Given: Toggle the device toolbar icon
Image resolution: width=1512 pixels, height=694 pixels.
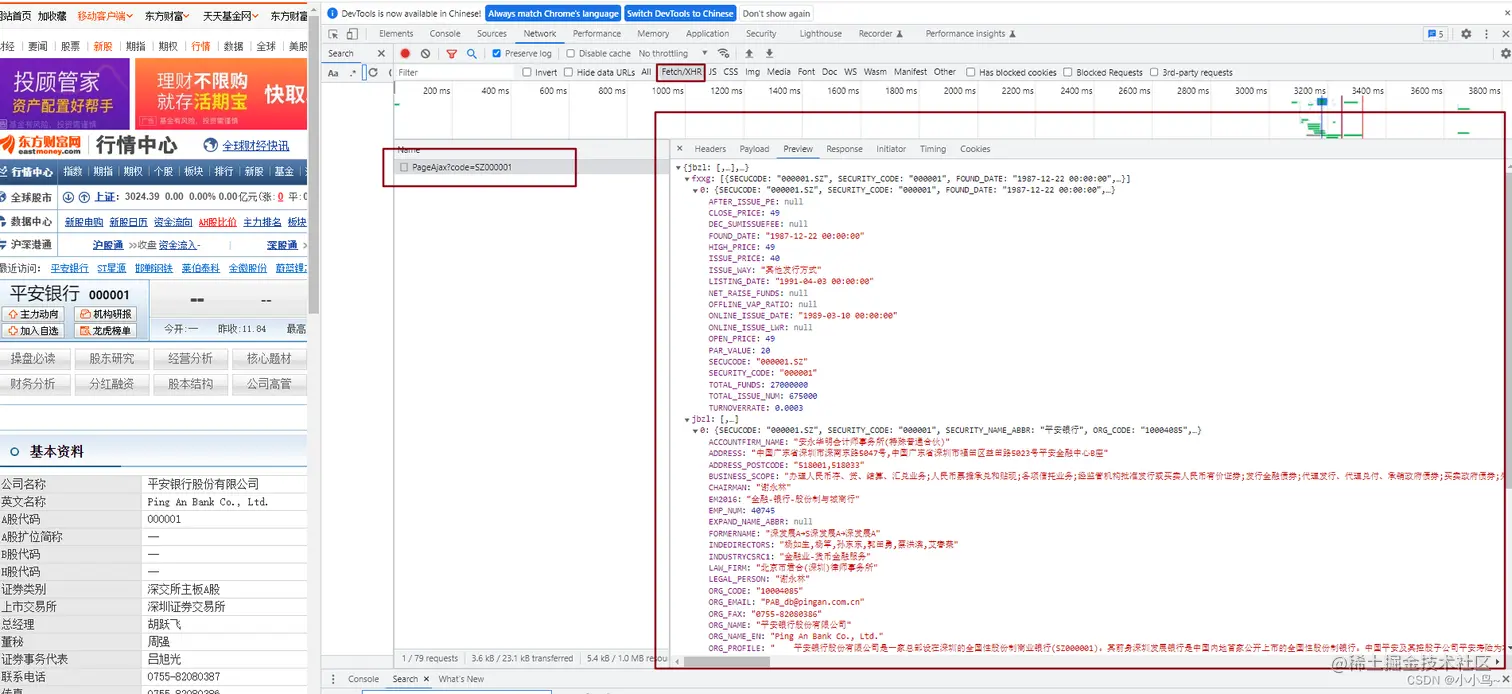Looking at the screenshot, I should pos(352,33).
